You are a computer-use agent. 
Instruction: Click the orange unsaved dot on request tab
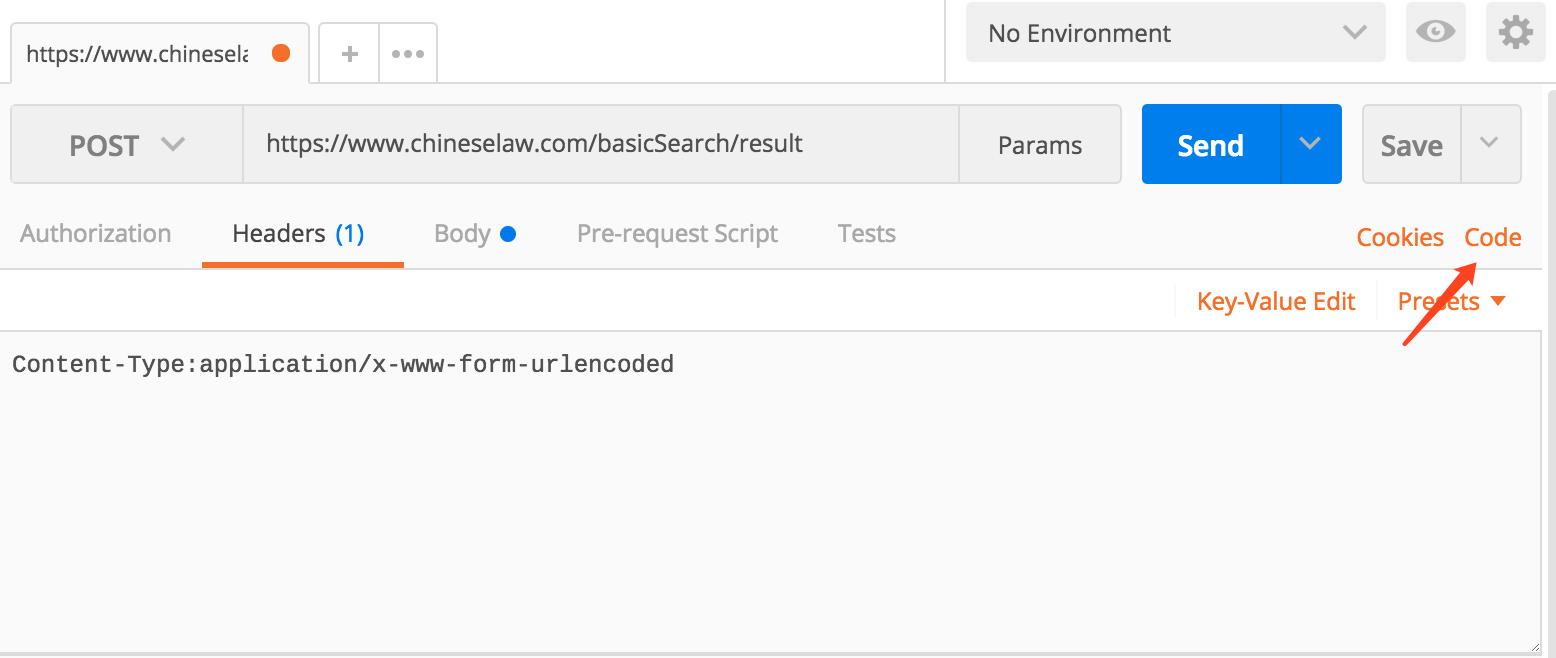pos(281,54)
